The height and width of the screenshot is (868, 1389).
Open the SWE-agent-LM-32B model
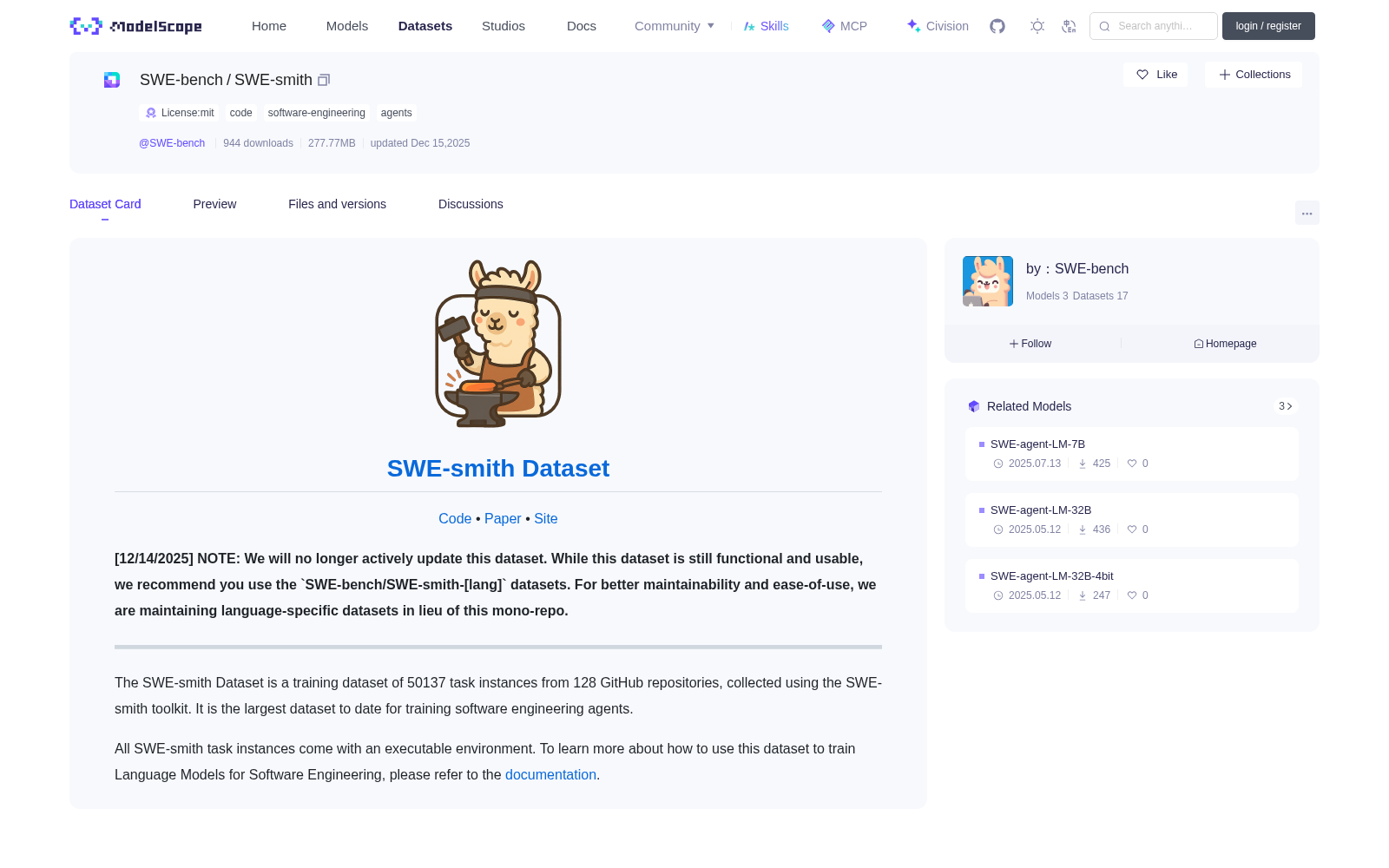coord(1041,510)
